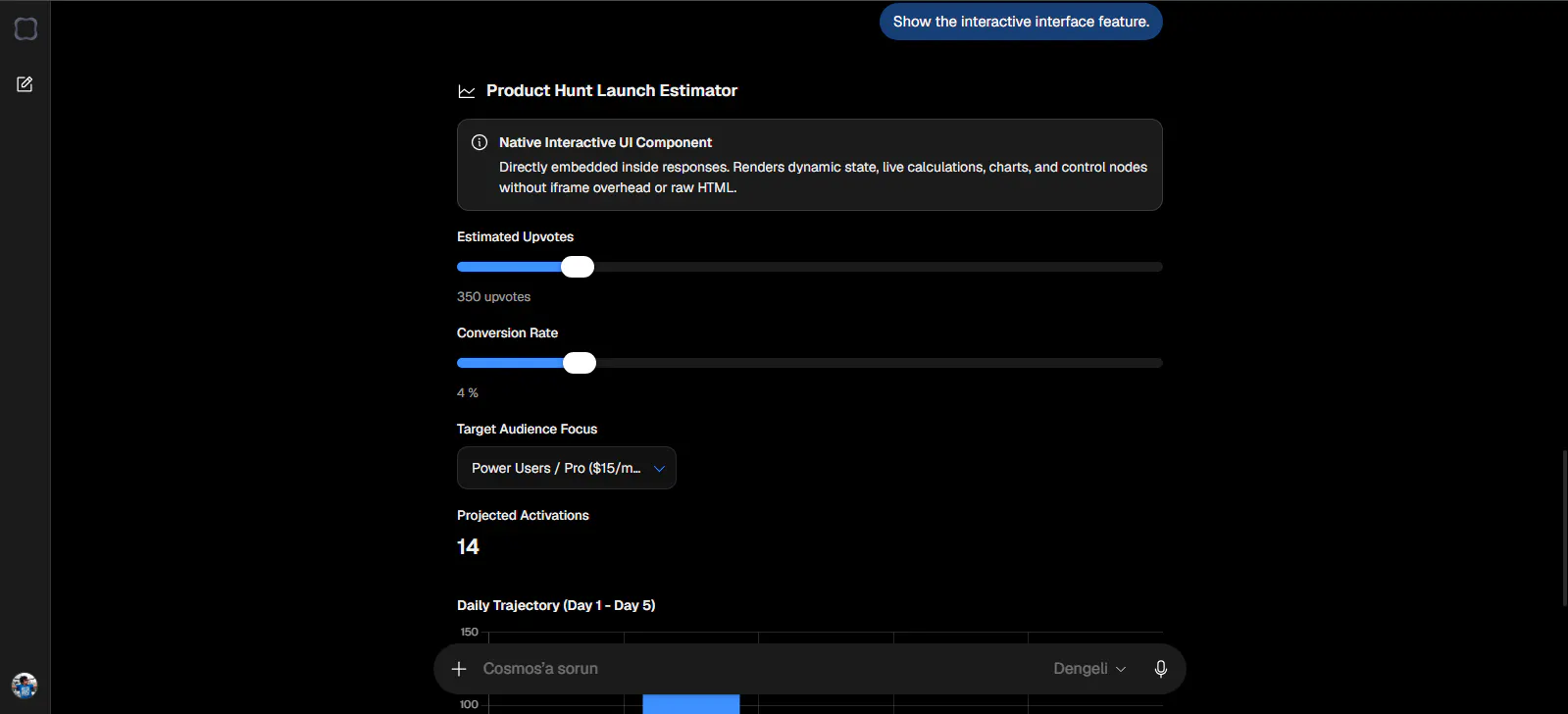Click the 'Conversion Rate' label

(507, 332)
